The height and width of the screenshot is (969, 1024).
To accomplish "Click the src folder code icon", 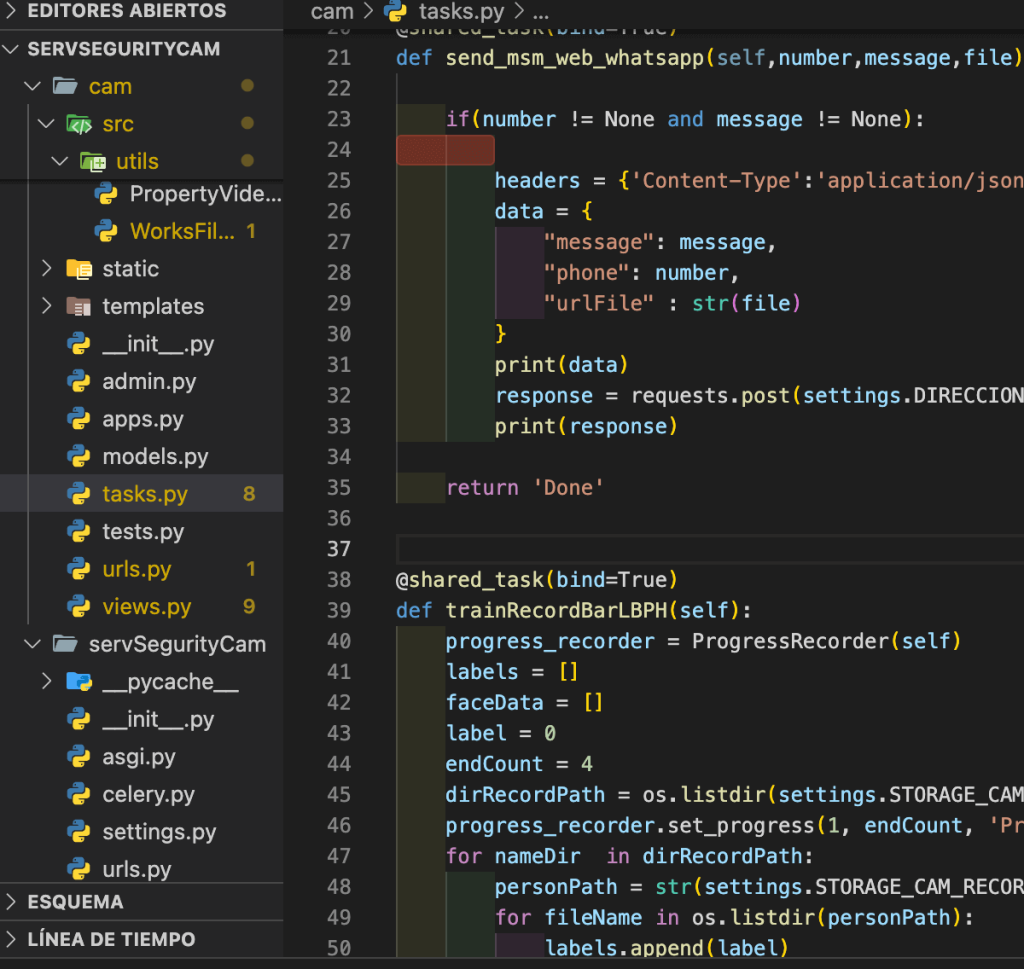I will pyautogui.click(x=79, y=124).
